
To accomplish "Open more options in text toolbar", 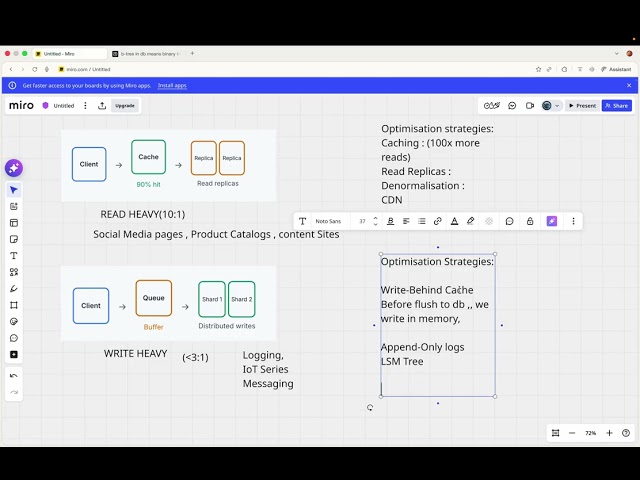I will pyautogui.click(x=573, y=221).
